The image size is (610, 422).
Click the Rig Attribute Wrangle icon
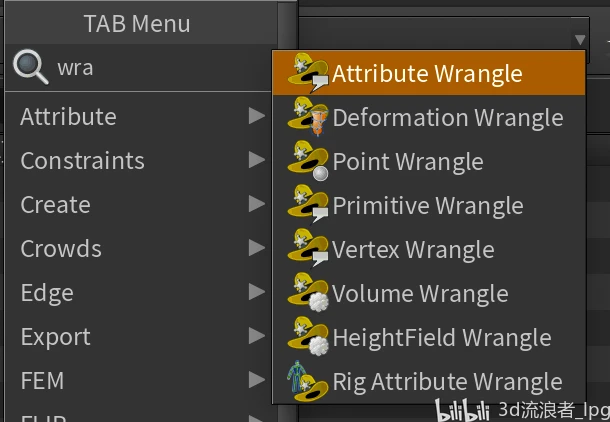click(x=306, y=382)
